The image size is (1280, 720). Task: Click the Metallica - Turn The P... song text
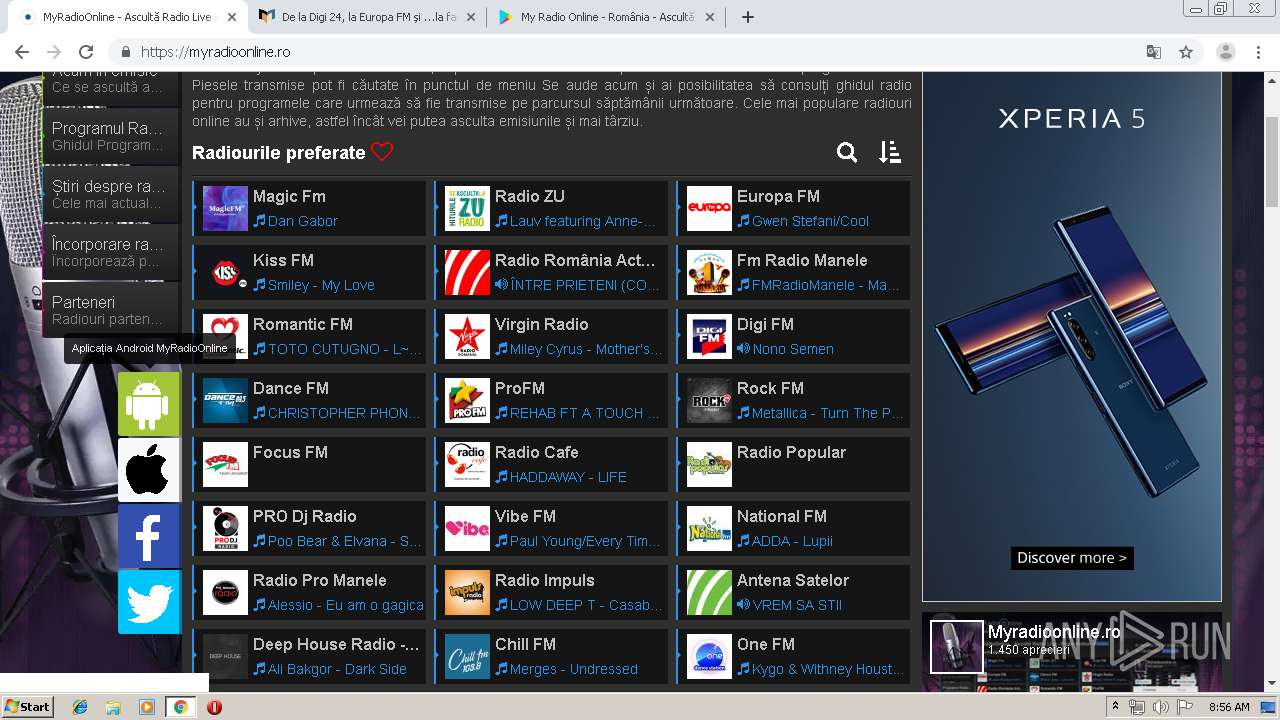(x=828, y=413)
